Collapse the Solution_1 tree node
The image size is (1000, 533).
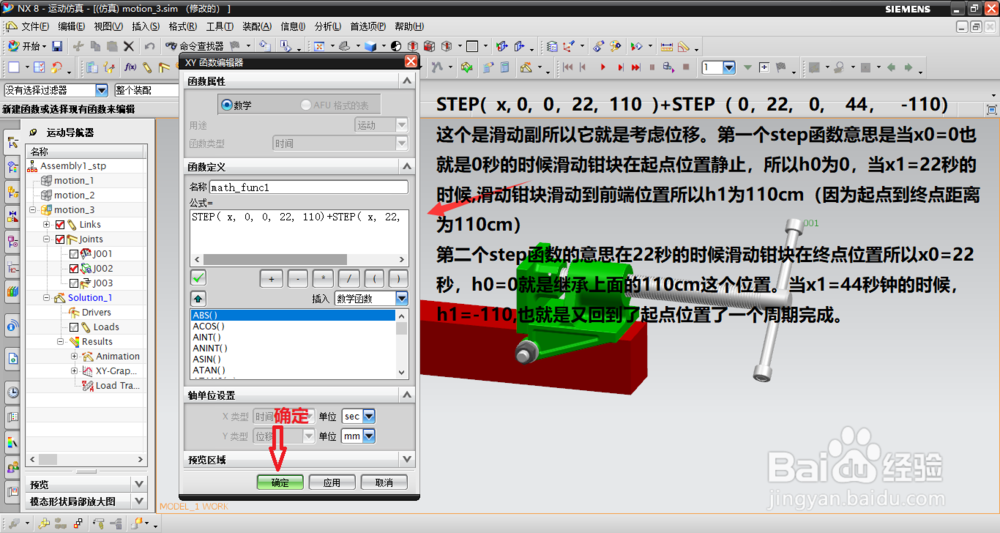(47, 298)
